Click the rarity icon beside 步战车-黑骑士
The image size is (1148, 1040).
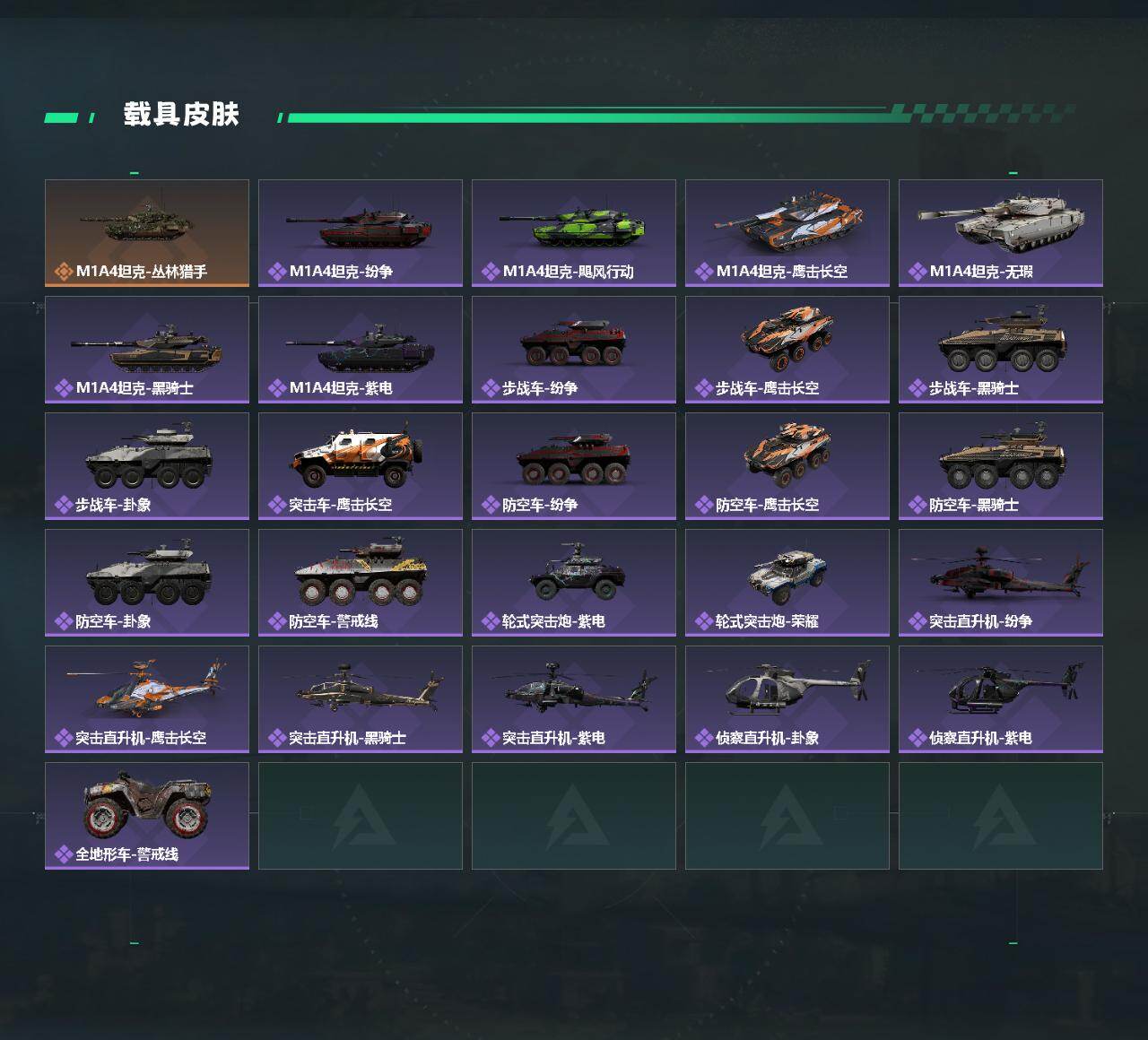pos(918,388)
